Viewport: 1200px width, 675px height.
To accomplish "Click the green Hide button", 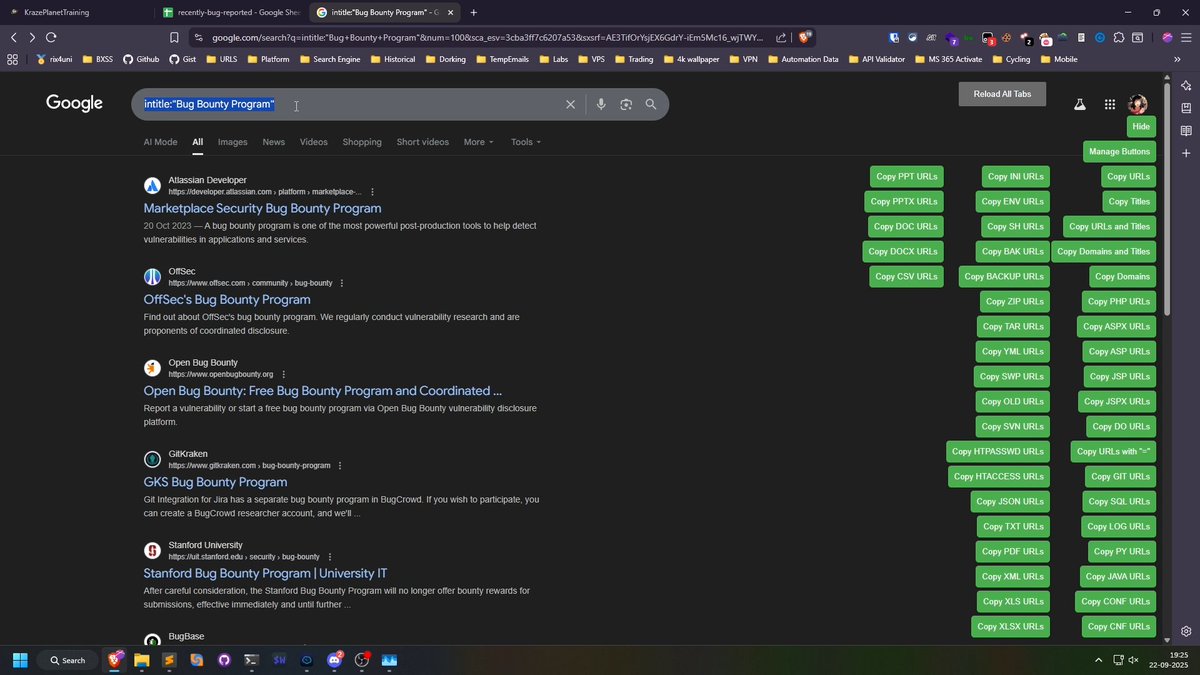I will pyautogui.click(x=1141, y=127).
